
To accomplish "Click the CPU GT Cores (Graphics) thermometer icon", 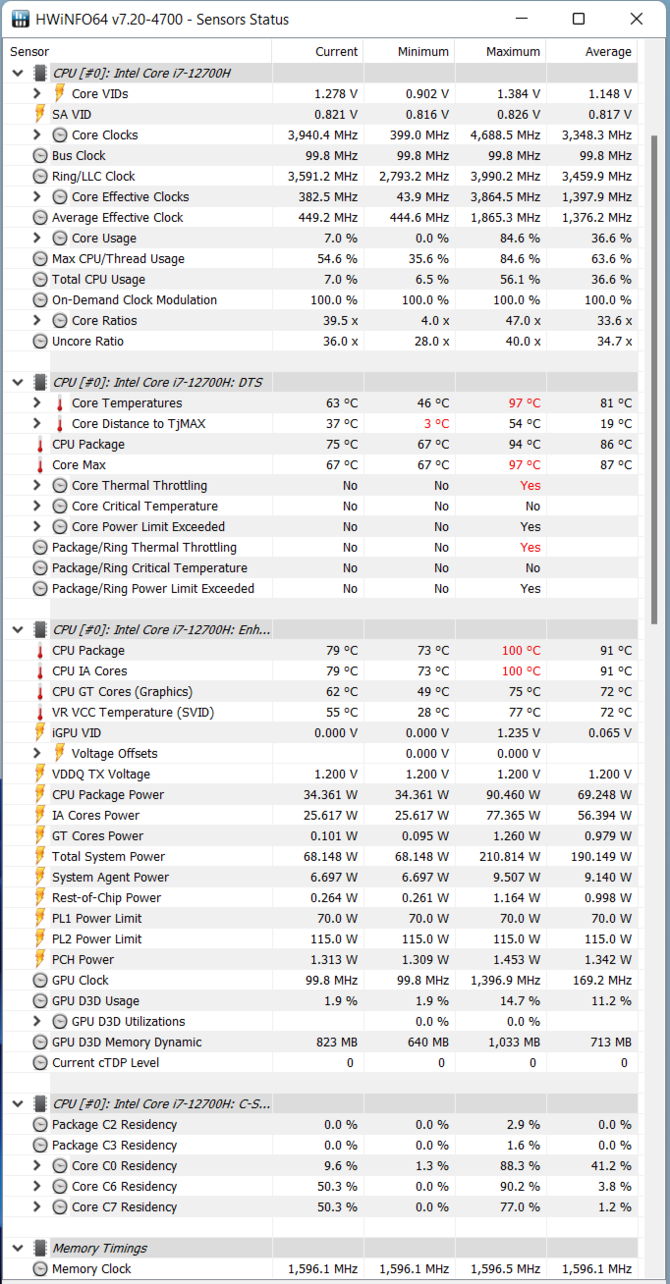I will click(40, 691).
